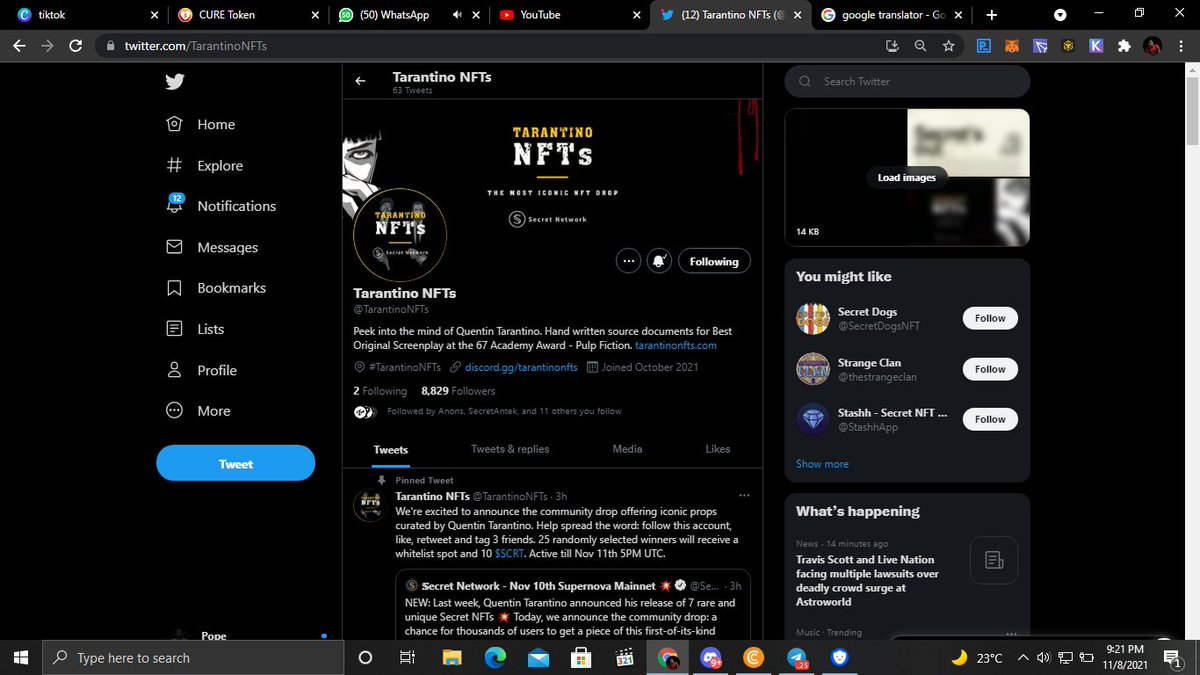Toggle the profile notification bell
Screen dimensions: 1200x675
pos(659,261)
